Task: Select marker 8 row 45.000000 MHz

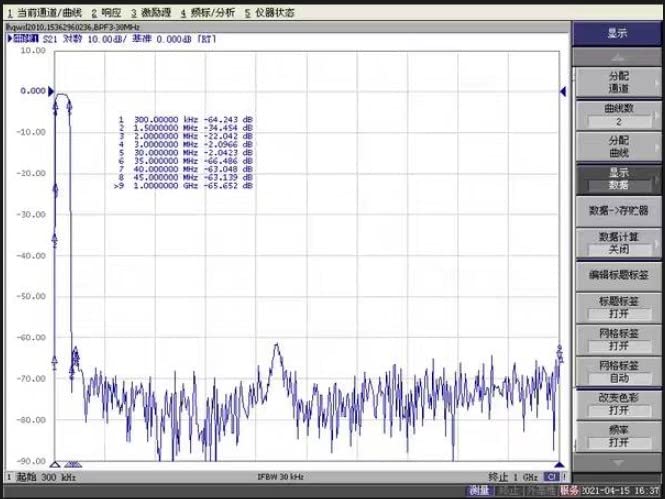Action: (x=185, y=178)
